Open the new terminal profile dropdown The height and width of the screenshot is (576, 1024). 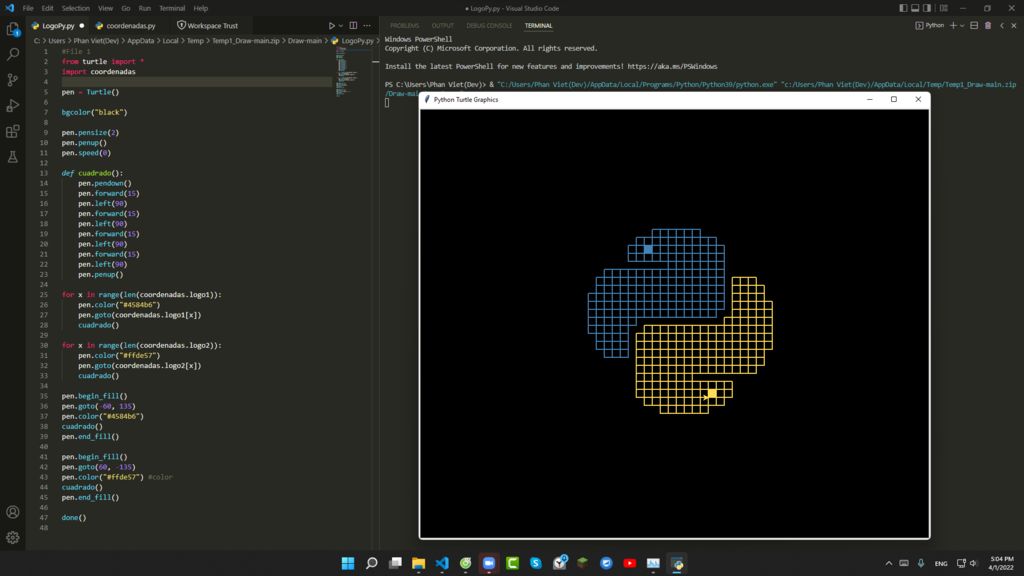pos(962,26)
